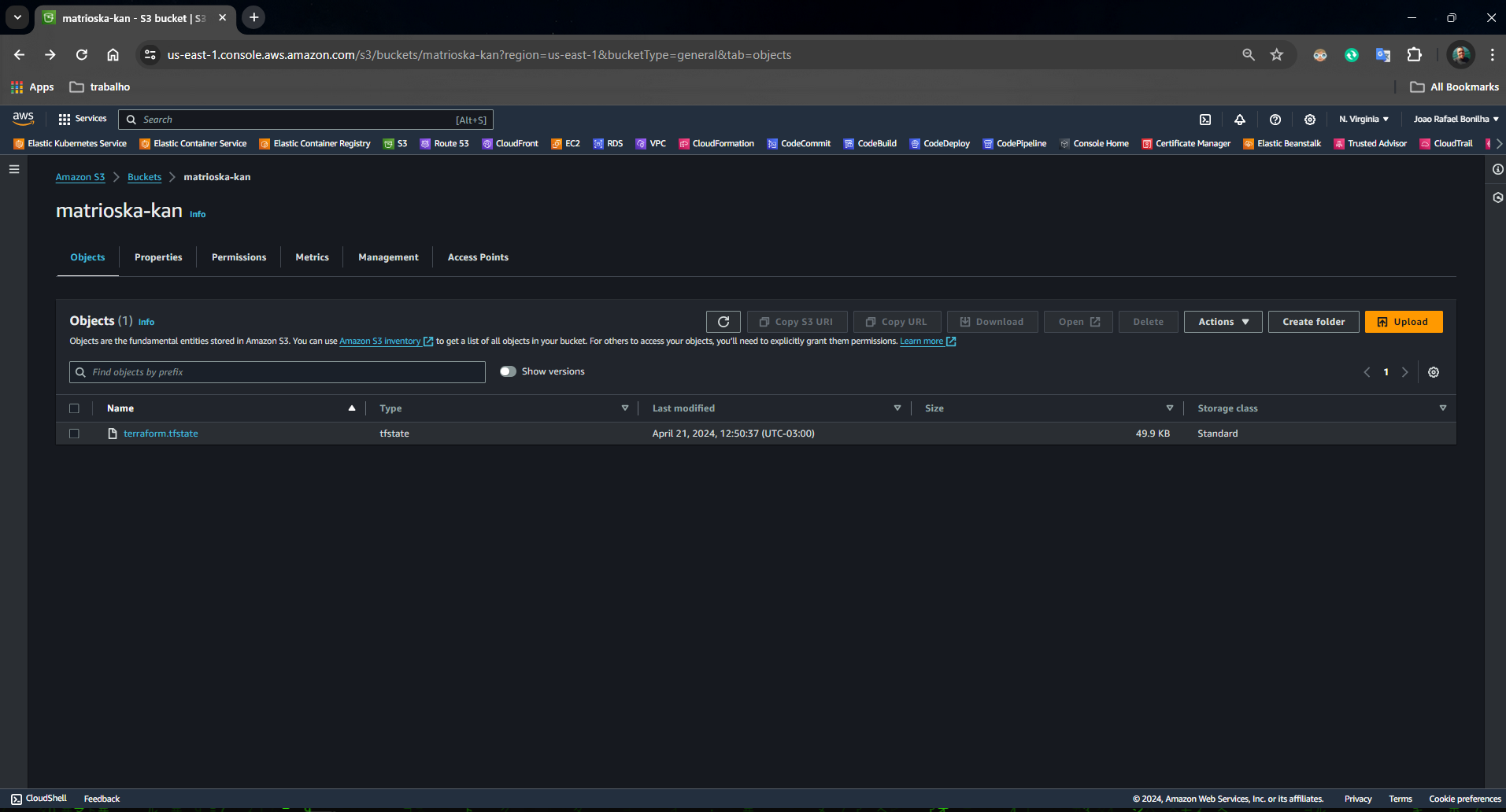Open the CloudFront shortcut

[510, 143]
